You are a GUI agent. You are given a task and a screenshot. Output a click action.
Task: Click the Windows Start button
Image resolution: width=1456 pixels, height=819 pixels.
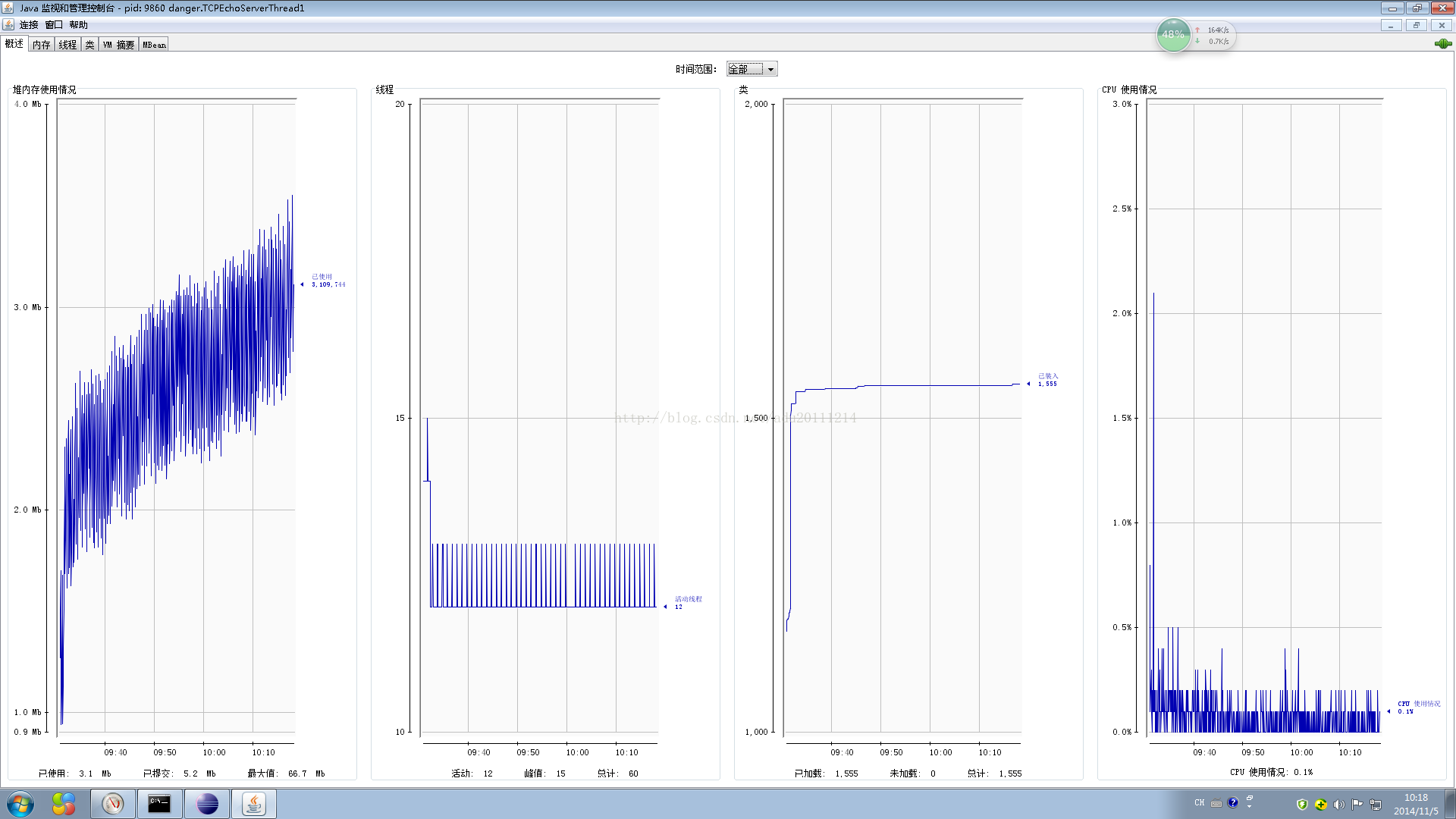tap(20, 803)
